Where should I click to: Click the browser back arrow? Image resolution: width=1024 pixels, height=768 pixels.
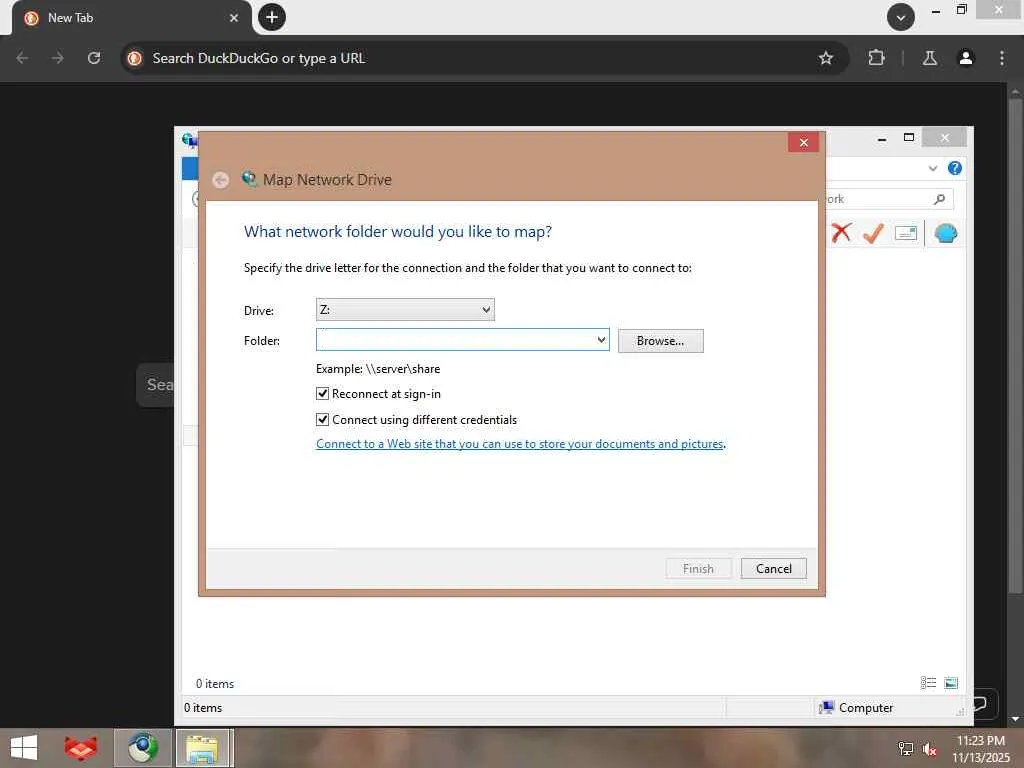pyautogui.click(x=23, y=58)
